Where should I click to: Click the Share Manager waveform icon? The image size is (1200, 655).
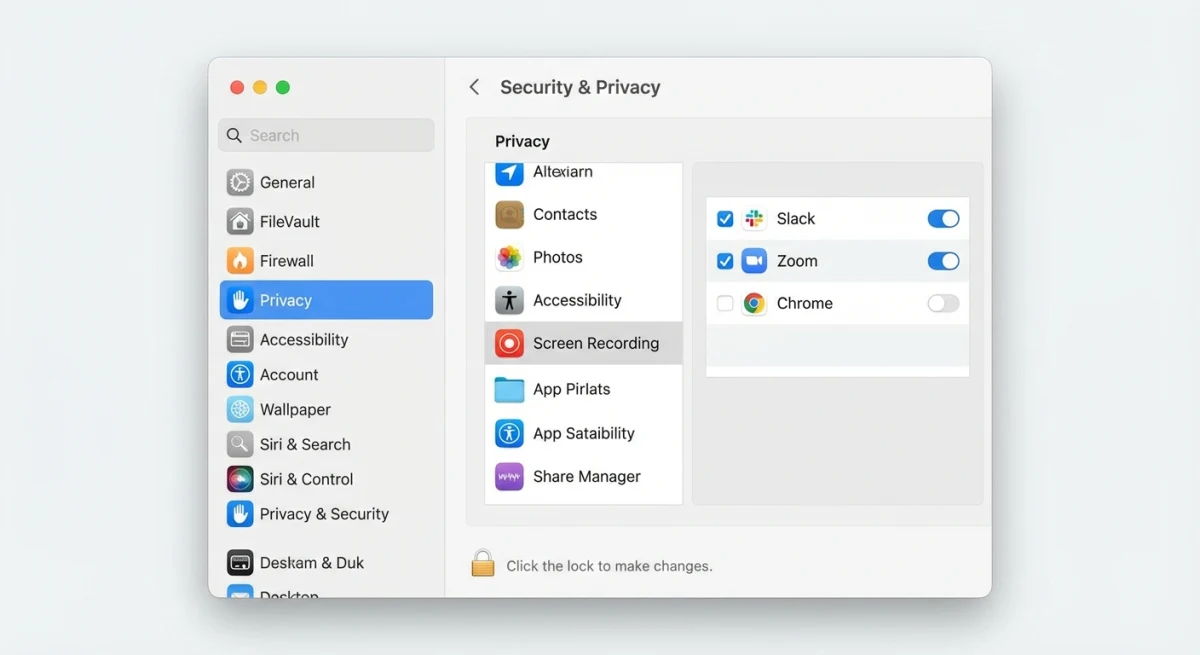[x=510, y=476]
